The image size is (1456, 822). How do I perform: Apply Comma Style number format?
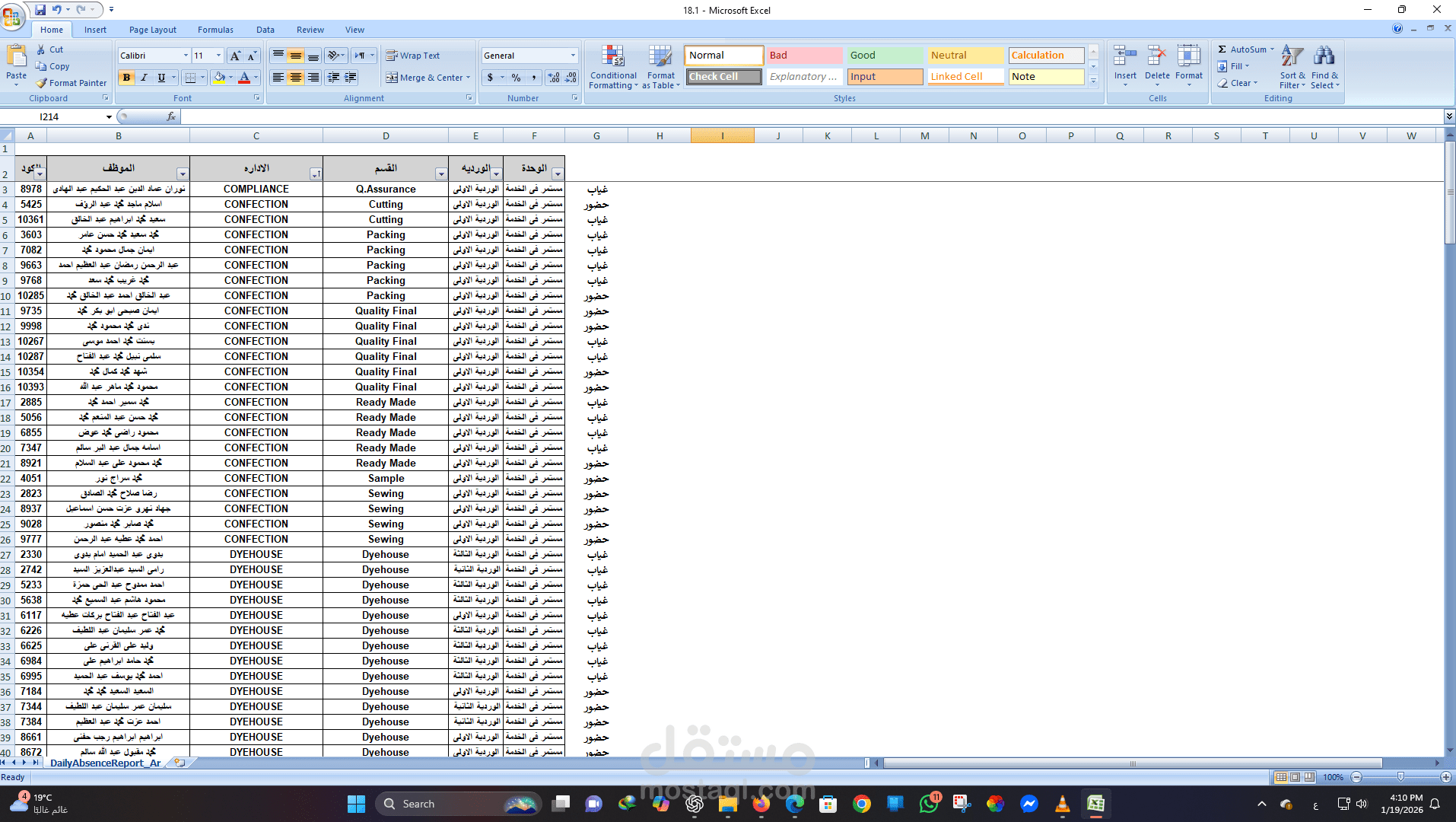click(534, 78)
